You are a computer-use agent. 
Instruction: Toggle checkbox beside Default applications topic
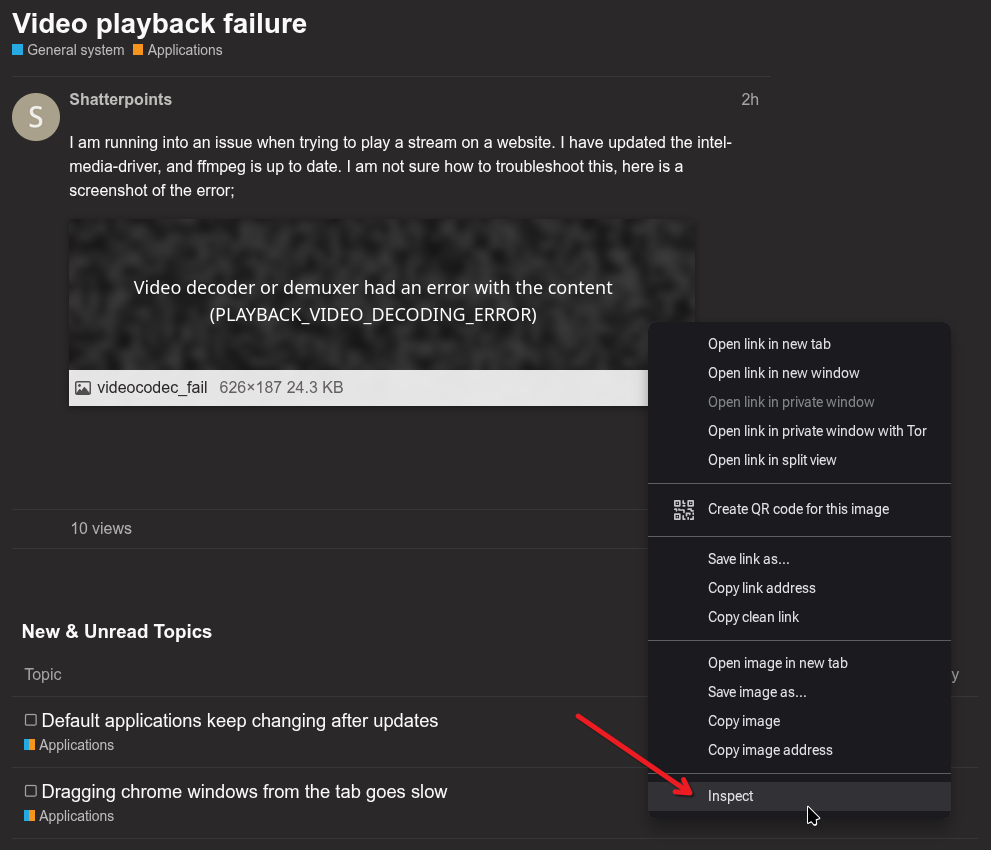pyautogui.click(x=31, y=720)
